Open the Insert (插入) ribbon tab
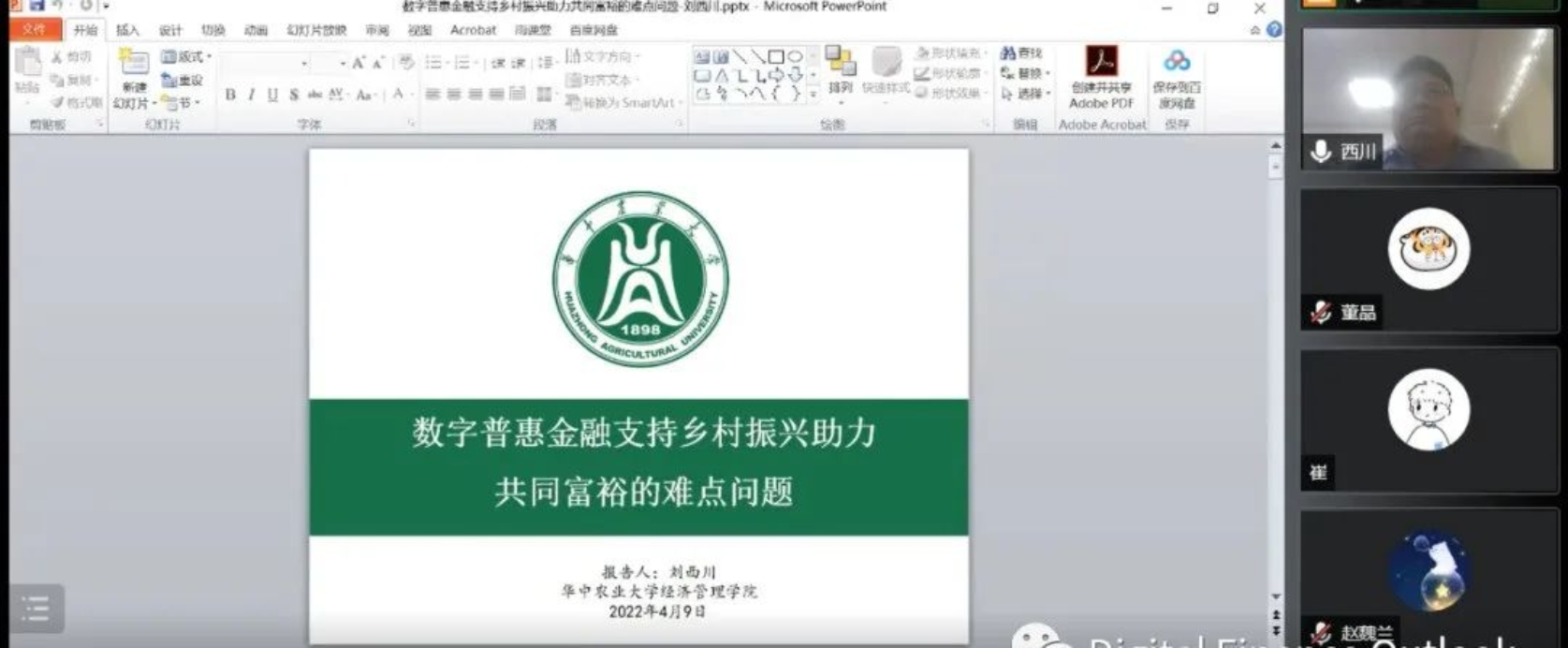Viewport: 1568px width, 648px height. tap(127, 30)
